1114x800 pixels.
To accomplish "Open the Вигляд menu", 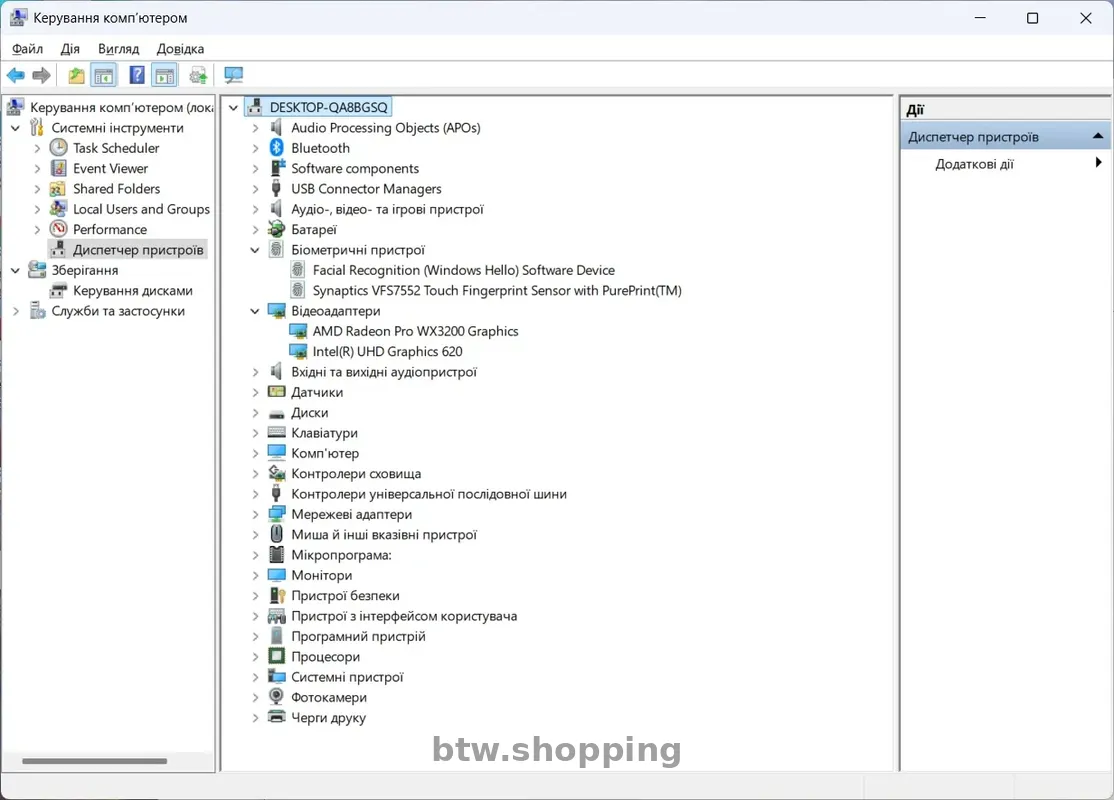I will click(x=118, y=48).
